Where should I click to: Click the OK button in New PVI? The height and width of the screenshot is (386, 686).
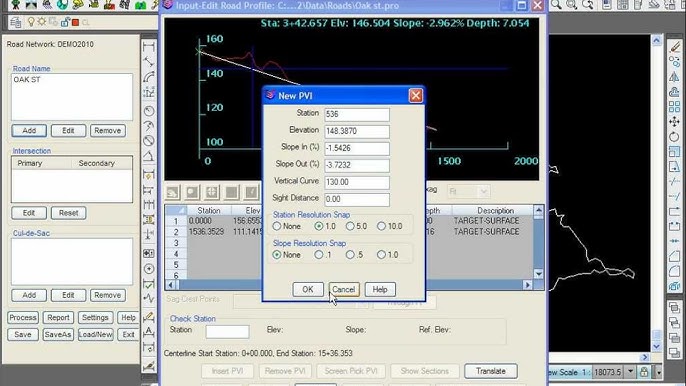click(308, 289)
